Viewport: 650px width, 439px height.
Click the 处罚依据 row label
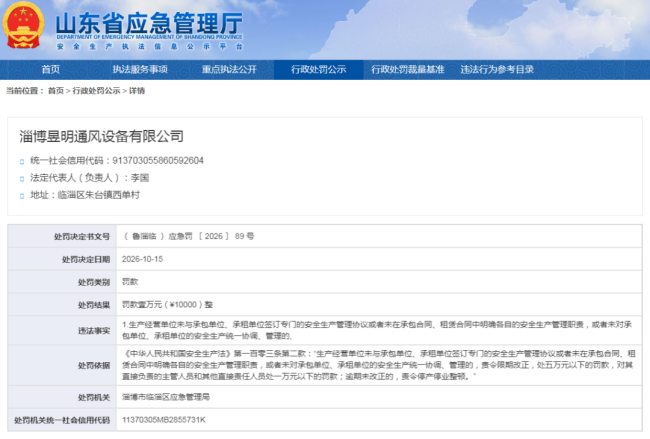[x=94, y=366]
